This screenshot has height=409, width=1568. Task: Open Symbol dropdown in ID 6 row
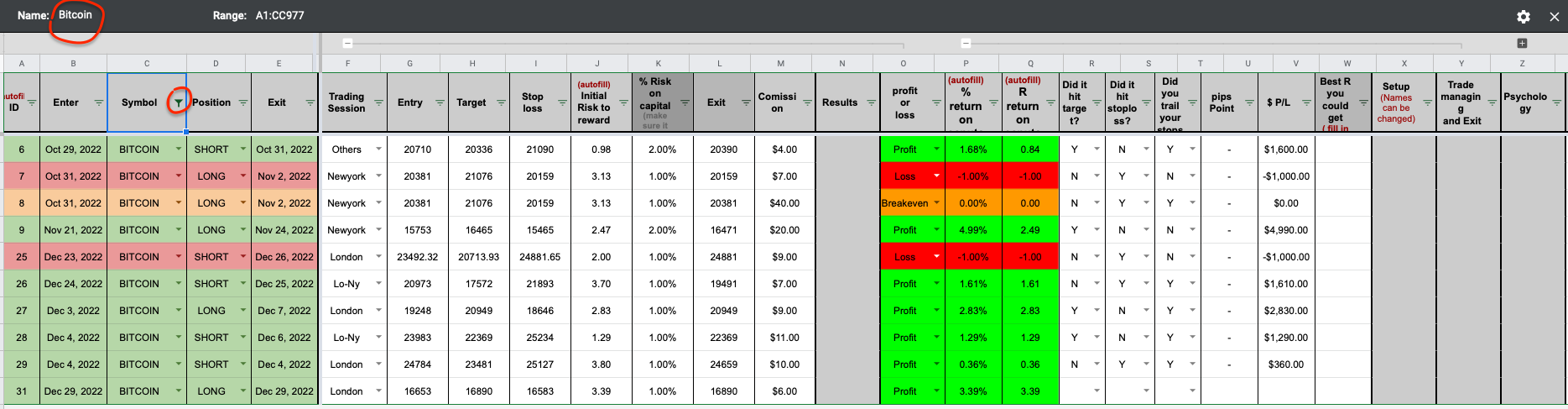[178, 149]
